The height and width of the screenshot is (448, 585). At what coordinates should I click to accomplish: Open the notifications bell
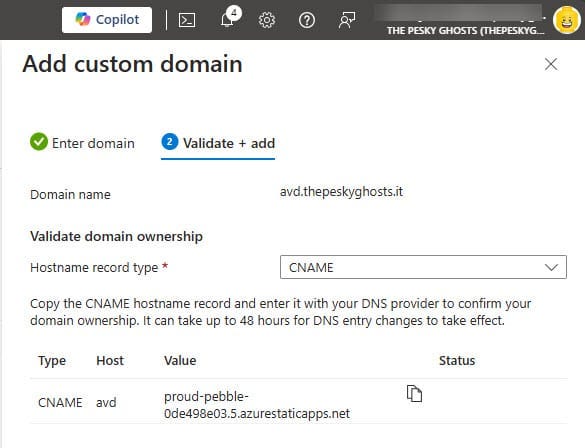pyautogui.click(x=228, y=19)
